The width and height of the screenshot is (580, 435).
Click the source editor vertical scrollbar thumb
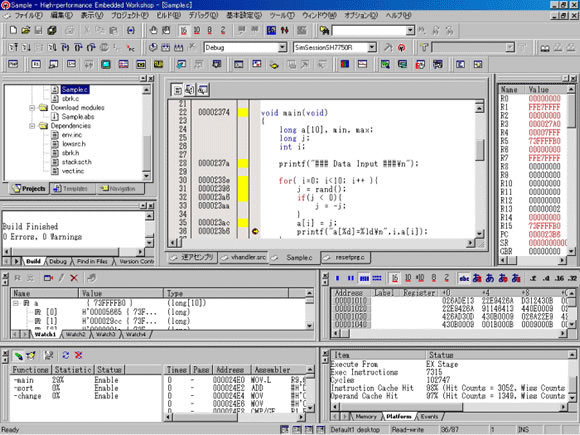tap(479, 150)
